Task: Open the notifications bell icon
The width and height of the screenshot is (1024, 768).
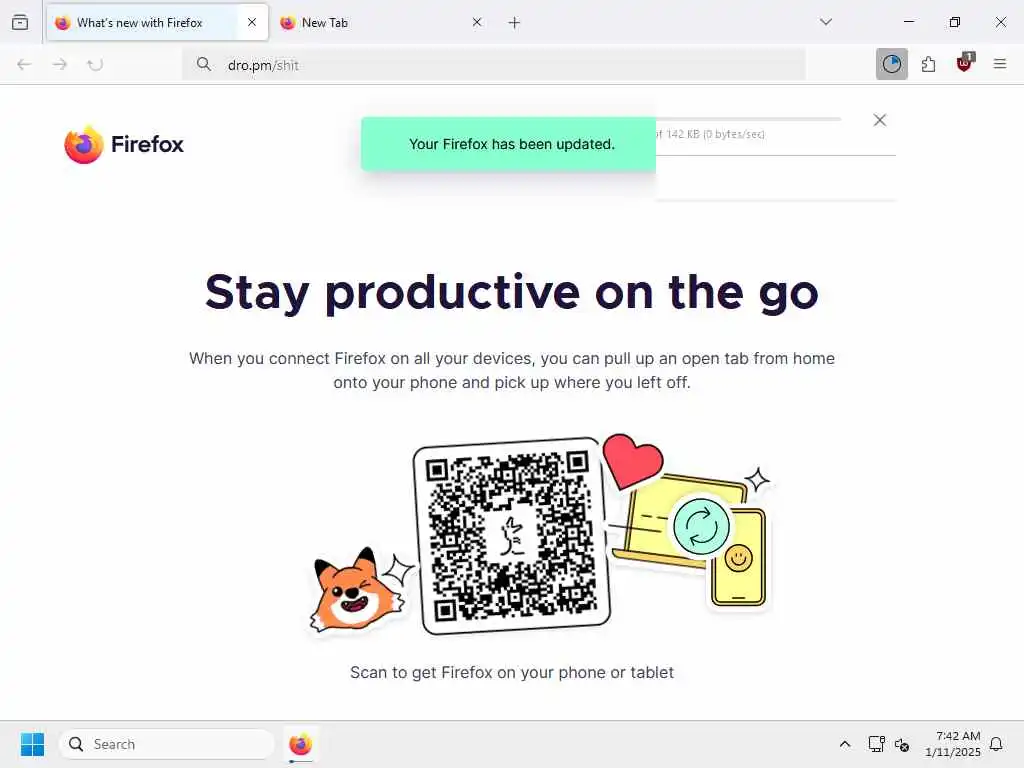Action: 996,744
